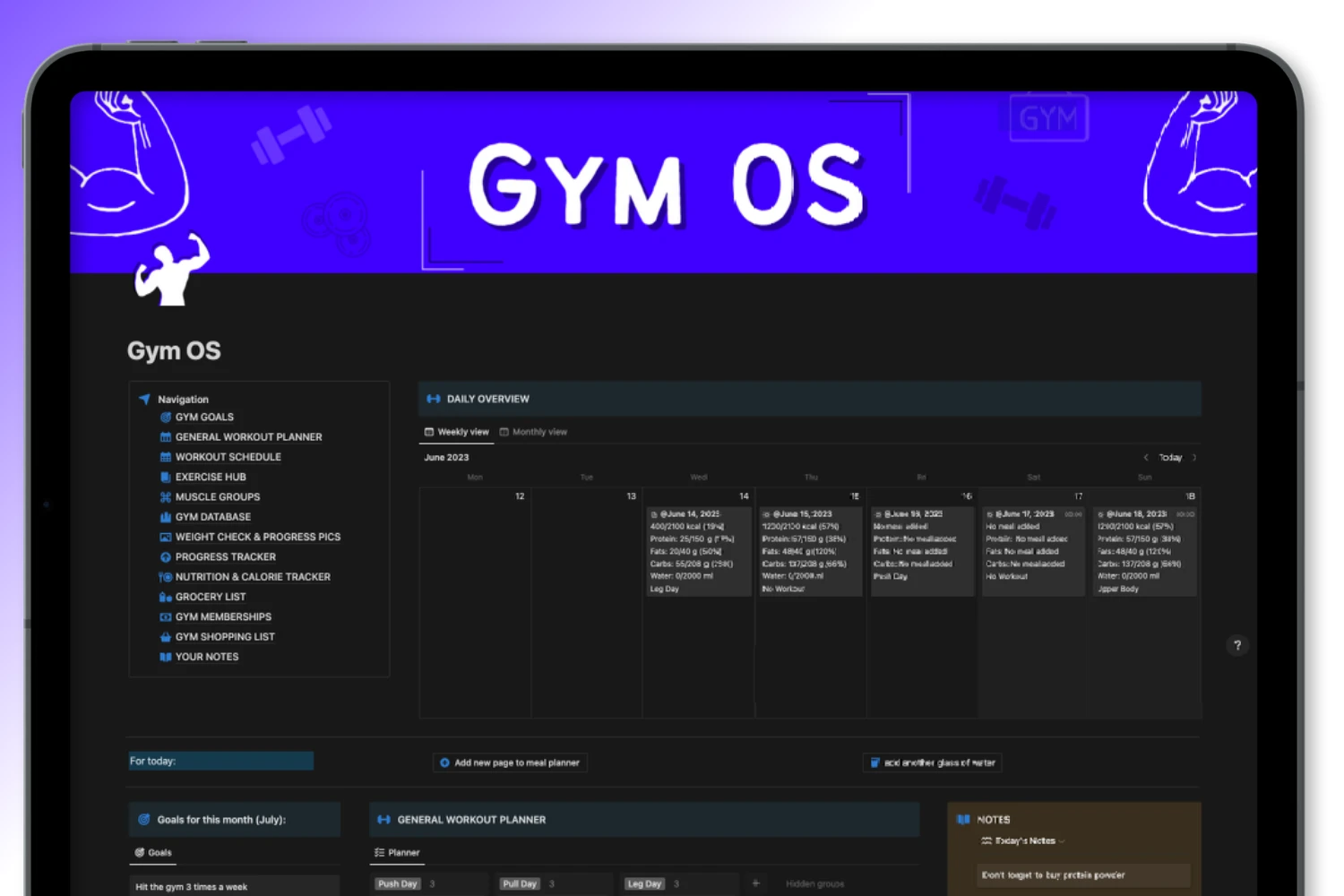This screenshot has height=896, width=1344.
Task: Click calendar icon beside WORKOUT SCHEDULE
Action: coord(166,457)
